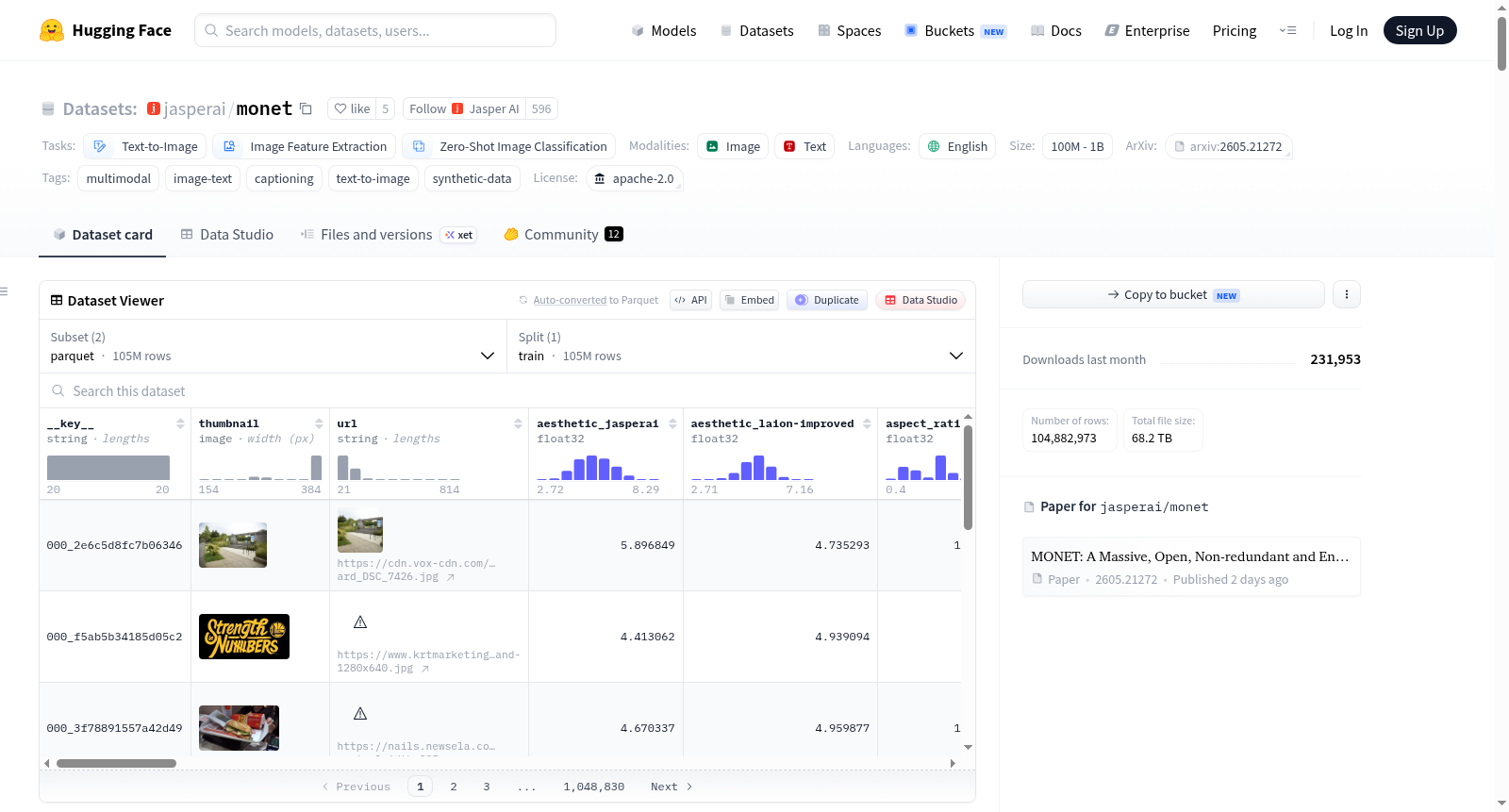
Task: Click the multimodal tag
Action: tap(119, 178)
